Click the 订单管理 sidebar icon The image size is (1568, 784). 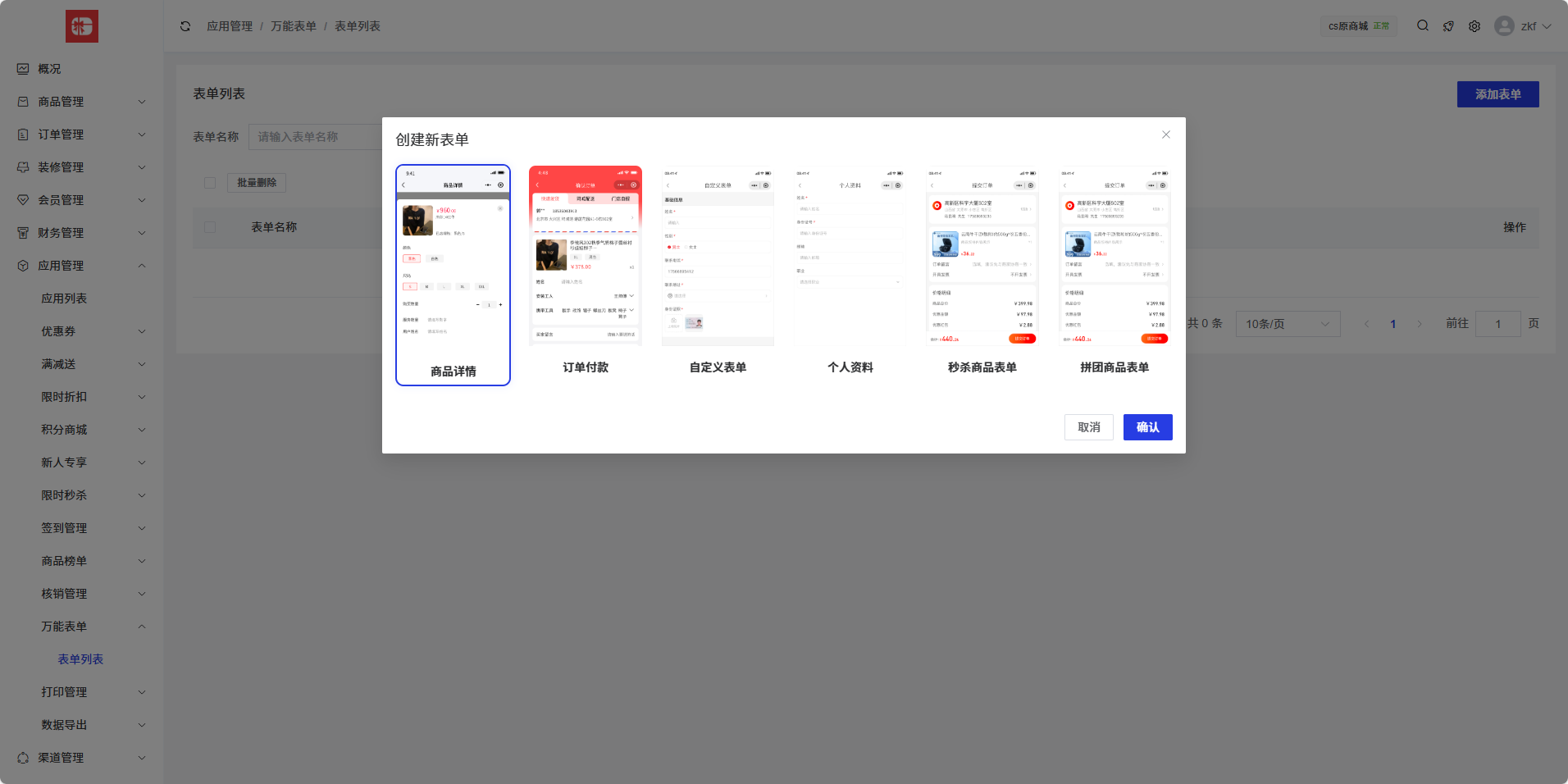coord(23,134)
